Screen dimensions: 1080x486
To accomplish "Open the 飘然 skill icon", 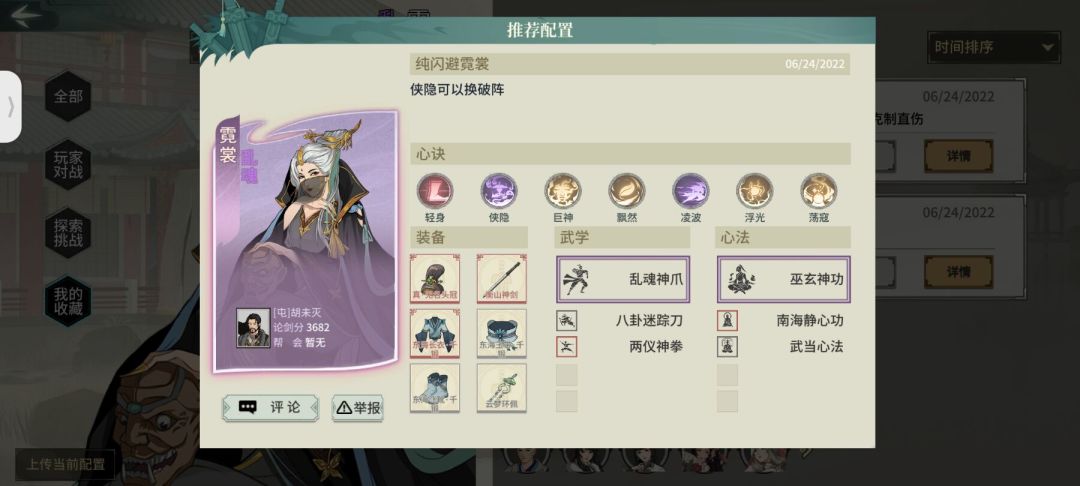I will (x=627, y=191).
